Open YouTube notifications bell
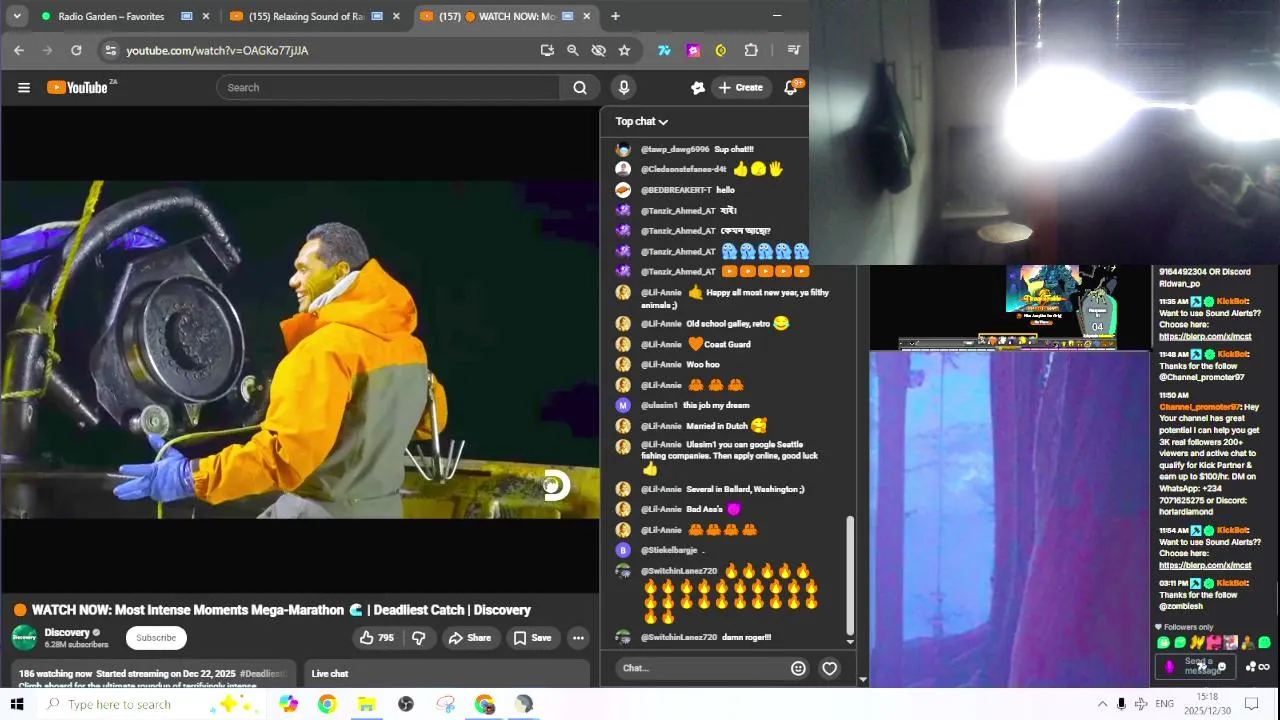Image resolution: width=1280 pixels, height=720 pixels. tap(791, 88)
